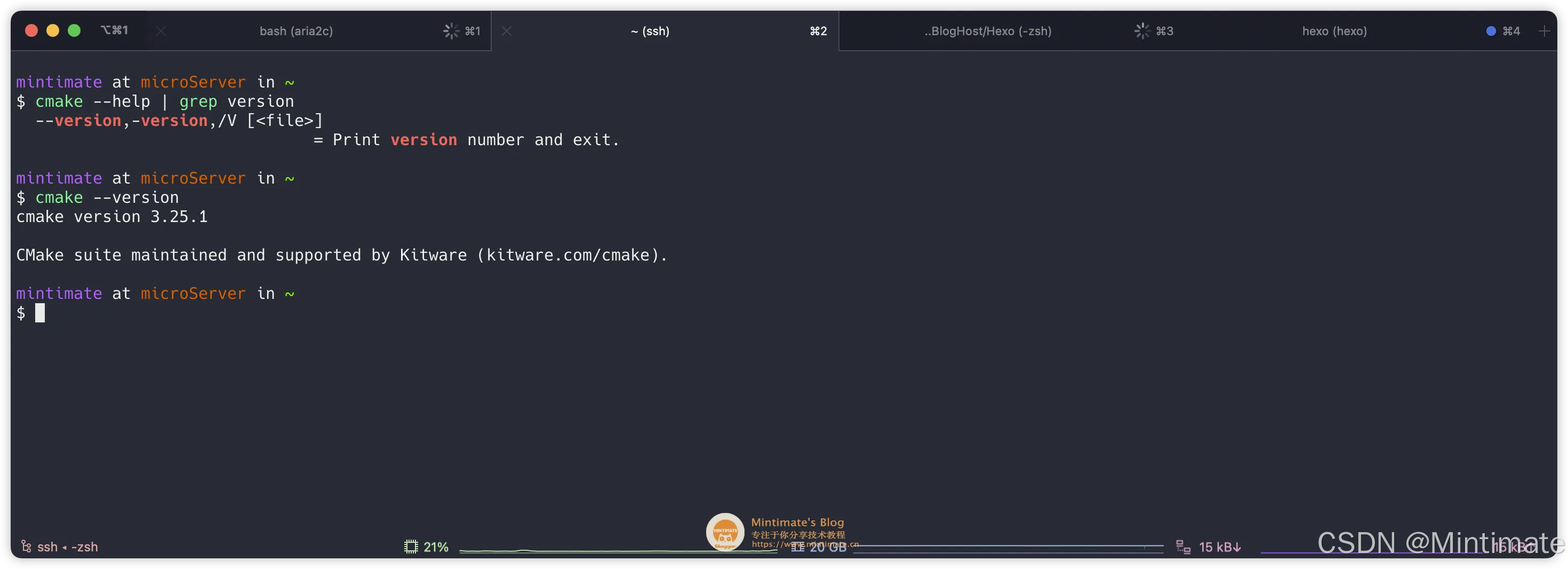The height and width of the screenshot is (569, 1568).
Task: Click the green zoom window button
Action: (74, 30)
